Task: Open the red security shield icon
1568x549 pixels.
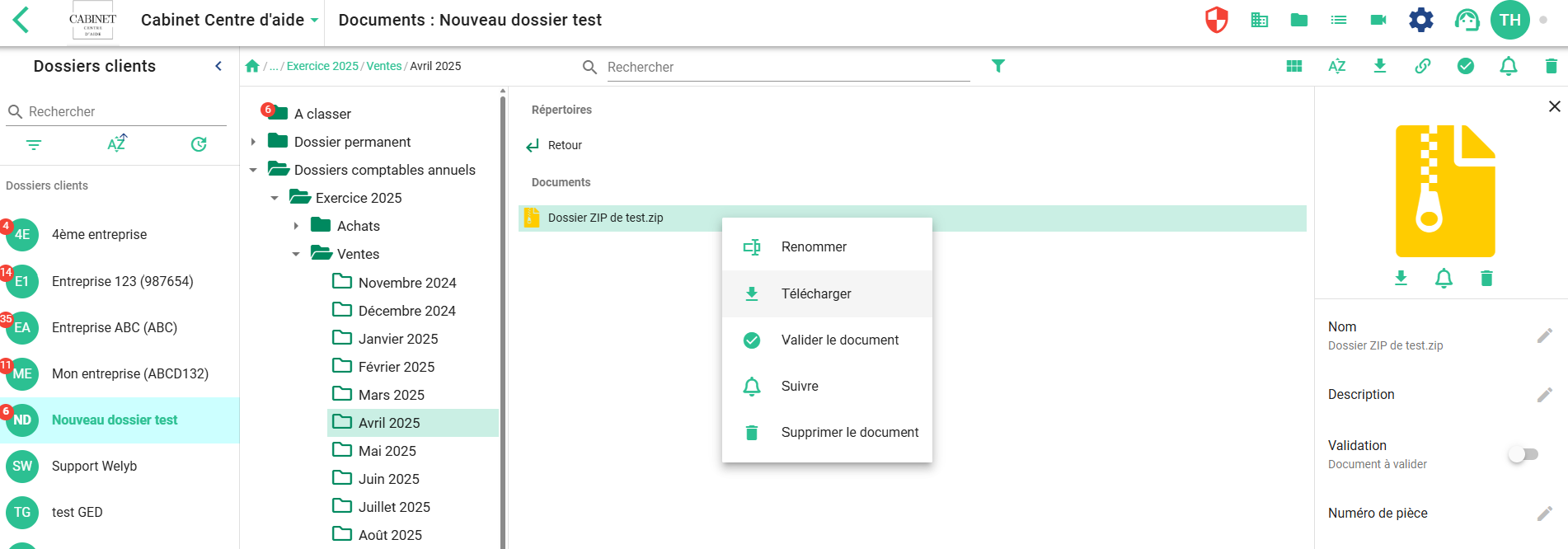Action: 1217,20
